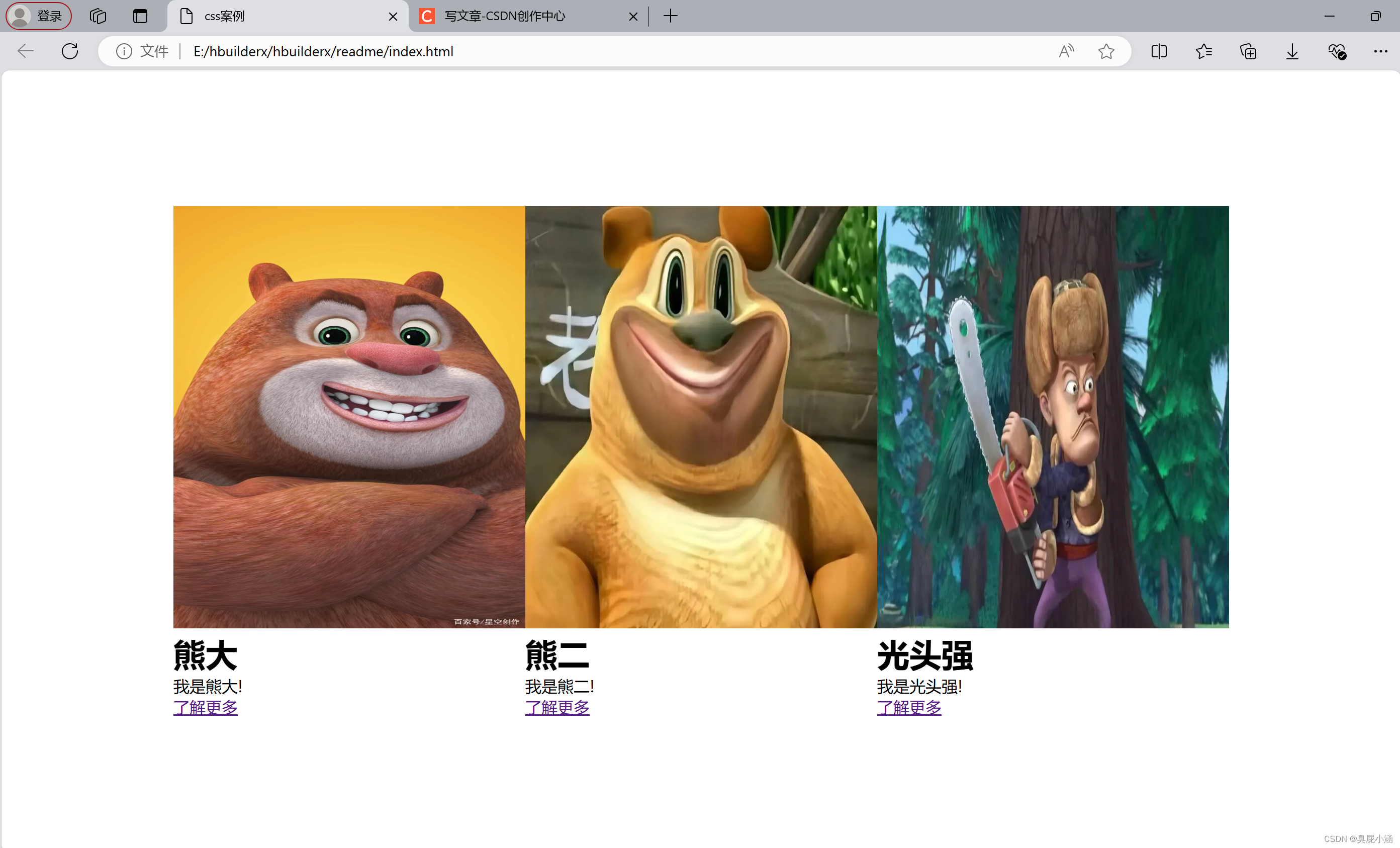Open the Workspaces icon
The height and width of the screenshot is (848, 1400).
click(98, 16)
